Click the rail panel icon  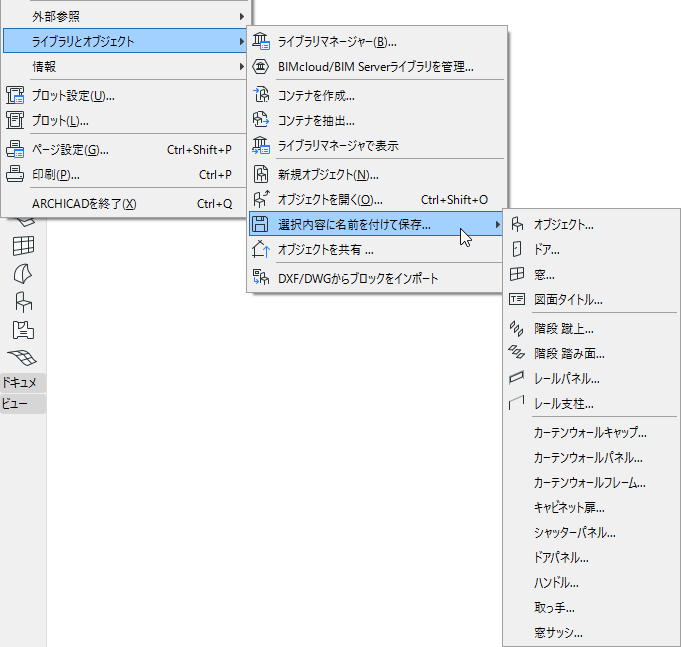point(516,378)
